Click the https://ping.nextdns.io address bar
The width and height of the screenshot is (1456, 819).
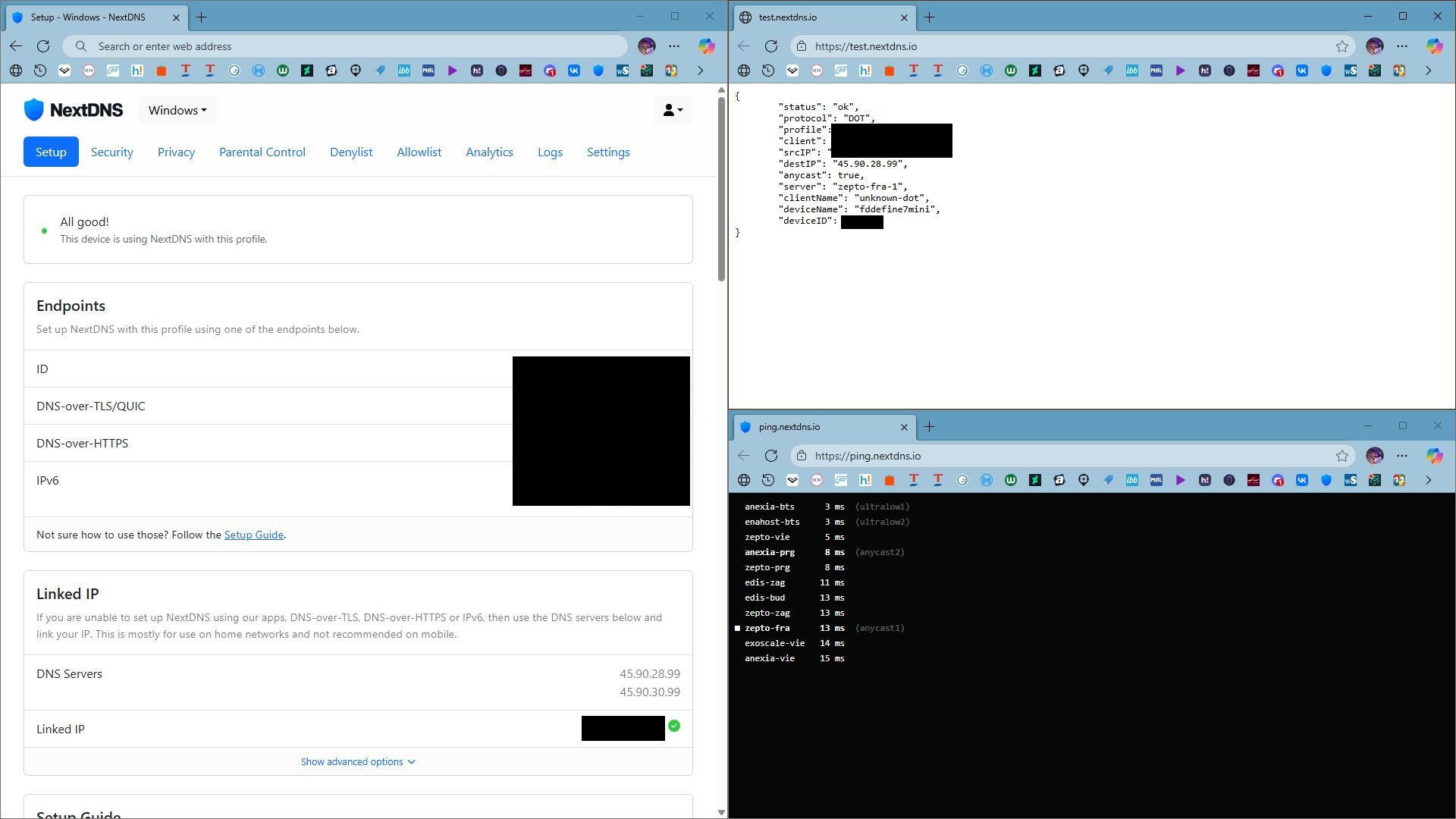coord(1073,456)
